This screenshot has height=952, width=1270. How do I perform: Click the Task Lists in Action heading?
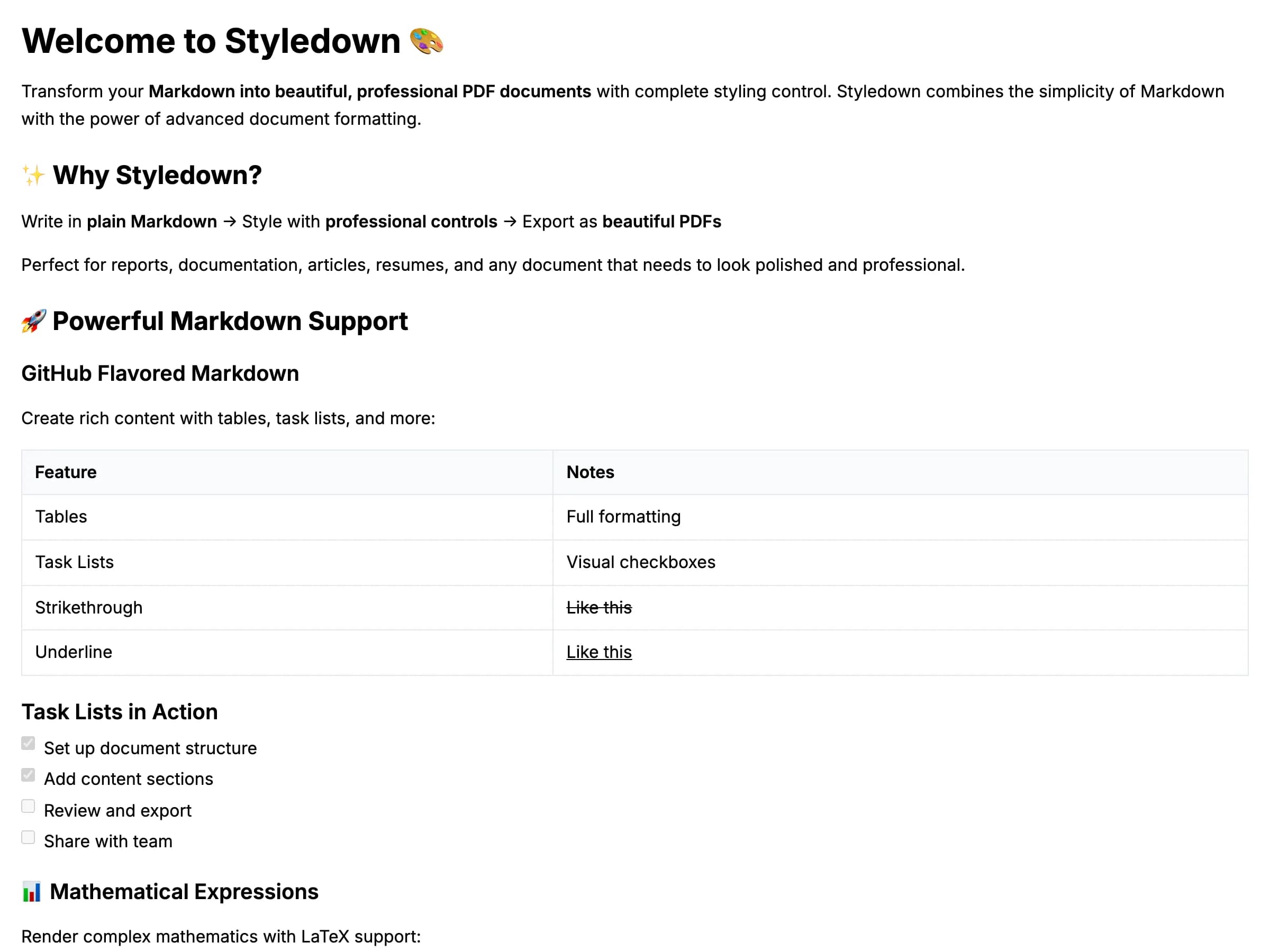click(x=120, y=711)
